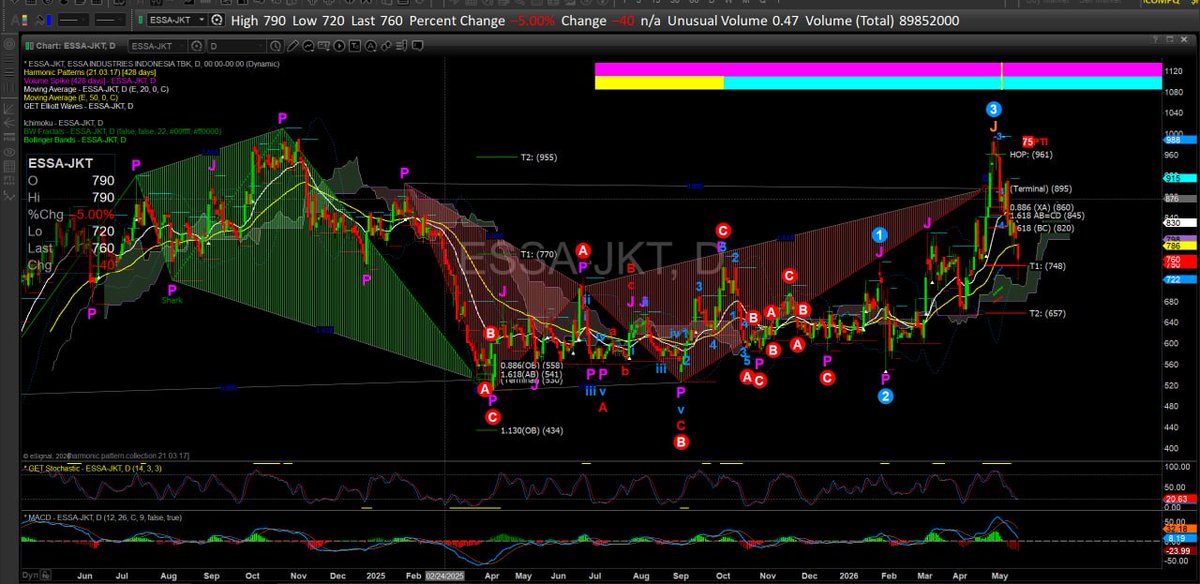1200x584 pixels.
Task: Click the circled A annotation icon
Action: 370,46
